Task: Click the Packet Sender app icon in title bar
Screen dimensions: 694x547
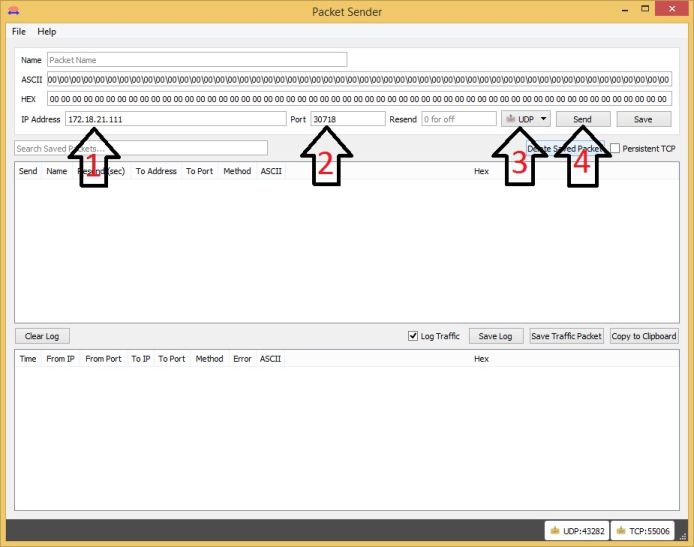Action: [13, 11]
